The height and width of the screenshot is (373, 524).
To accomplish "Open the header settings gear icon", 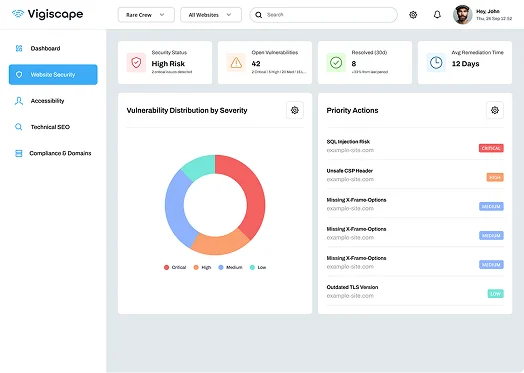I will (413, 15).
